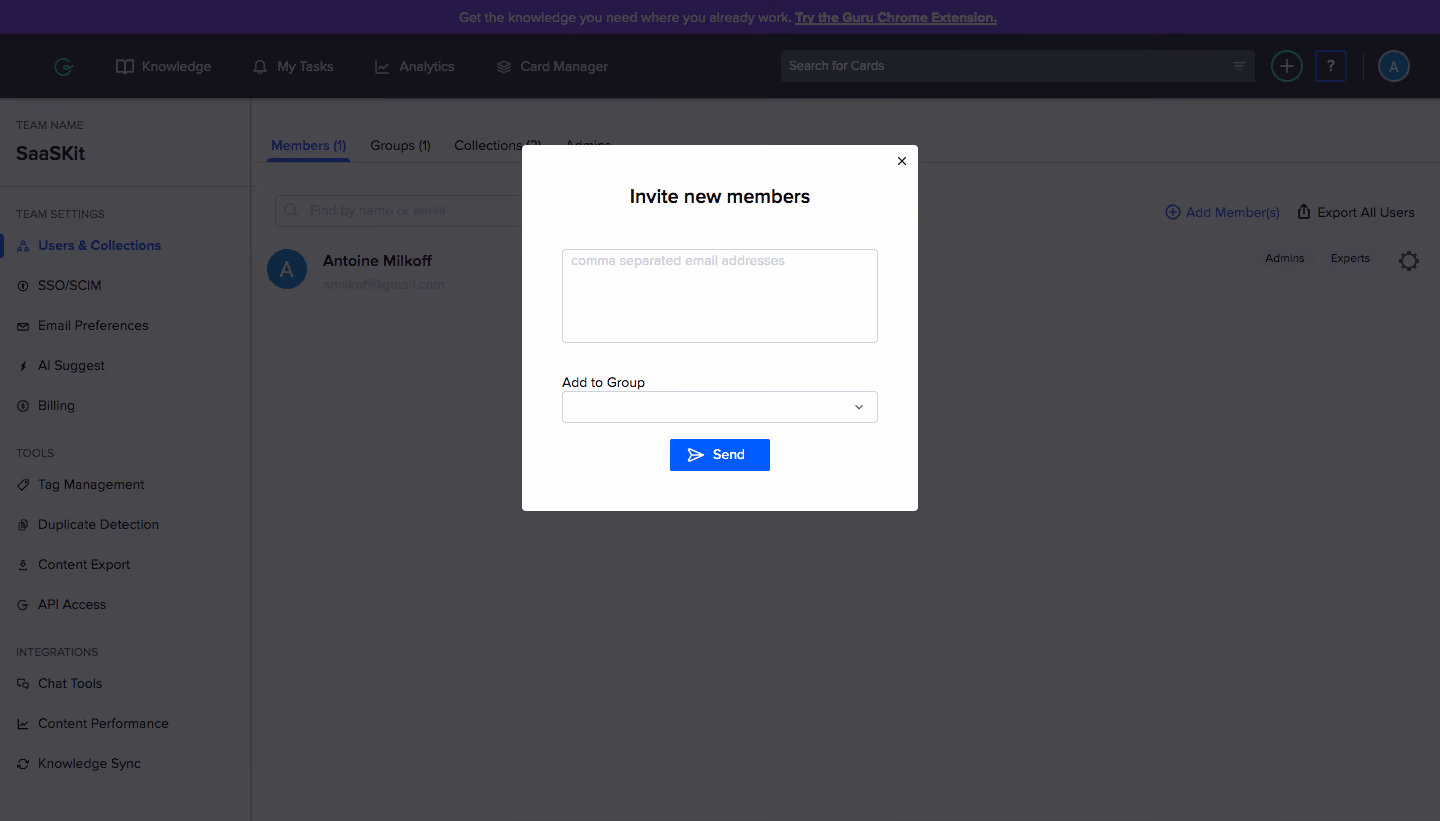Click the comma separated email addresses field

720,296
